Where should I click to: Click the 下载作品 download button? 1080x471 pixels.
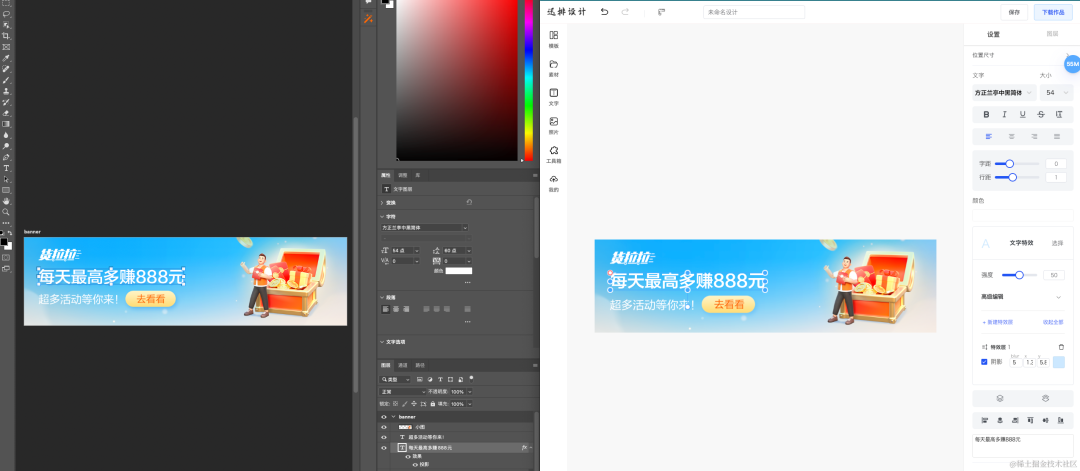1053,12
